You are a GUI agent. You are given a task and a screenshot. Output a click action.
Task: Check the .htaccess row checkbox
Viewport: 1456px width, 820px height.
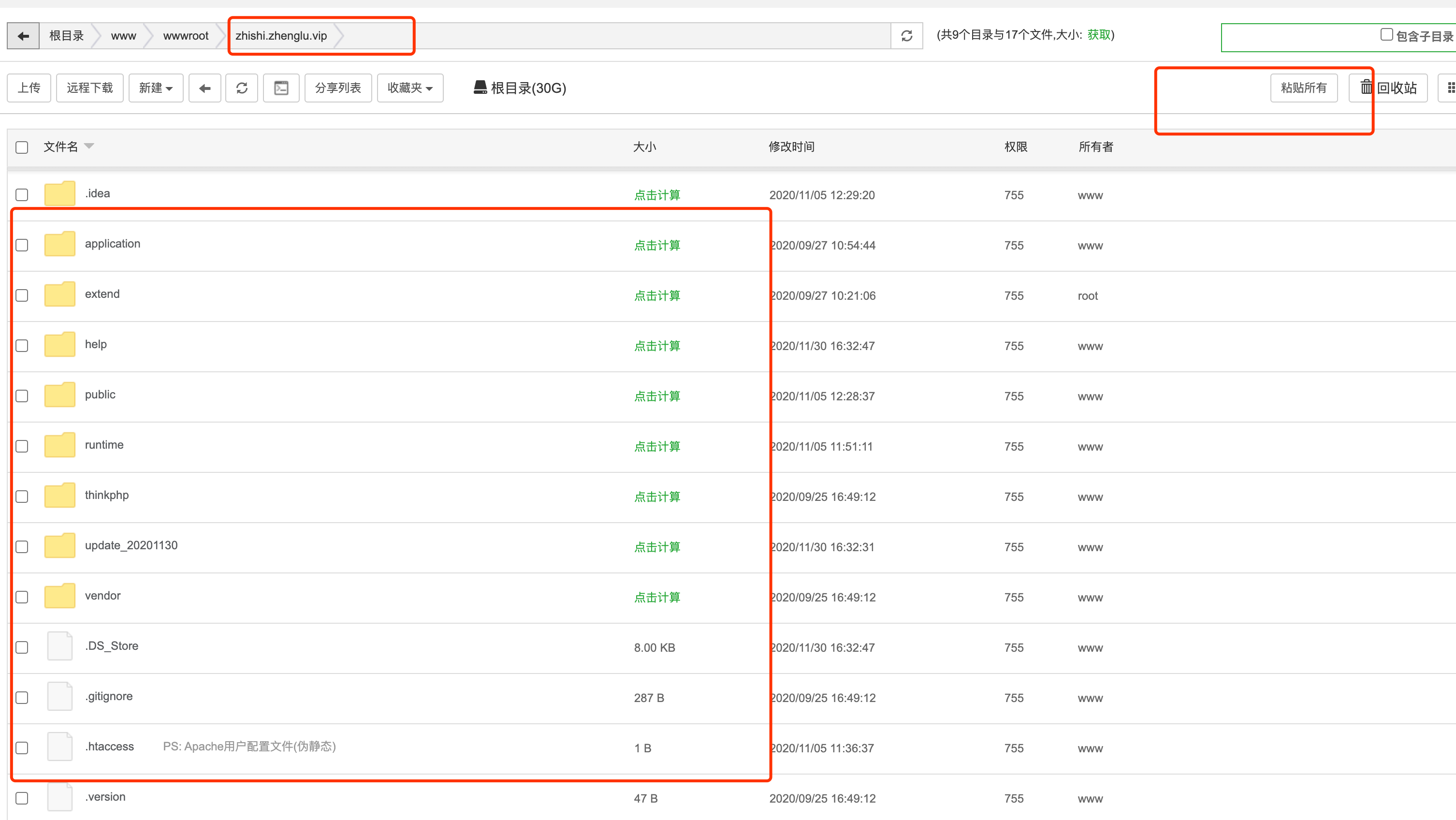point(22,748)
